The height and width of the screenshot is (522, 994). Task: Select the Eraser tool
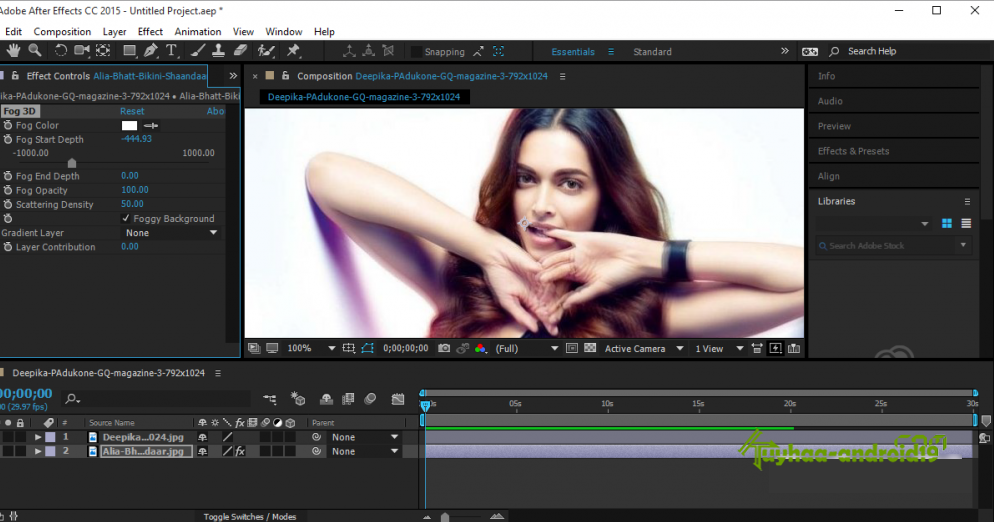pyautogui.click(x=240, y=51)
